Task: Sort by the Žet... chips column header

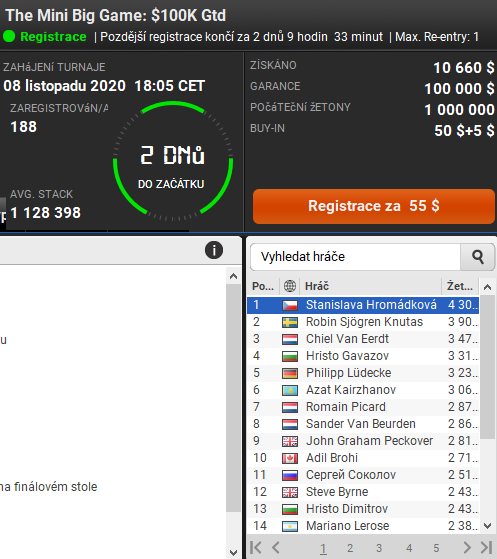Action: 460,286
